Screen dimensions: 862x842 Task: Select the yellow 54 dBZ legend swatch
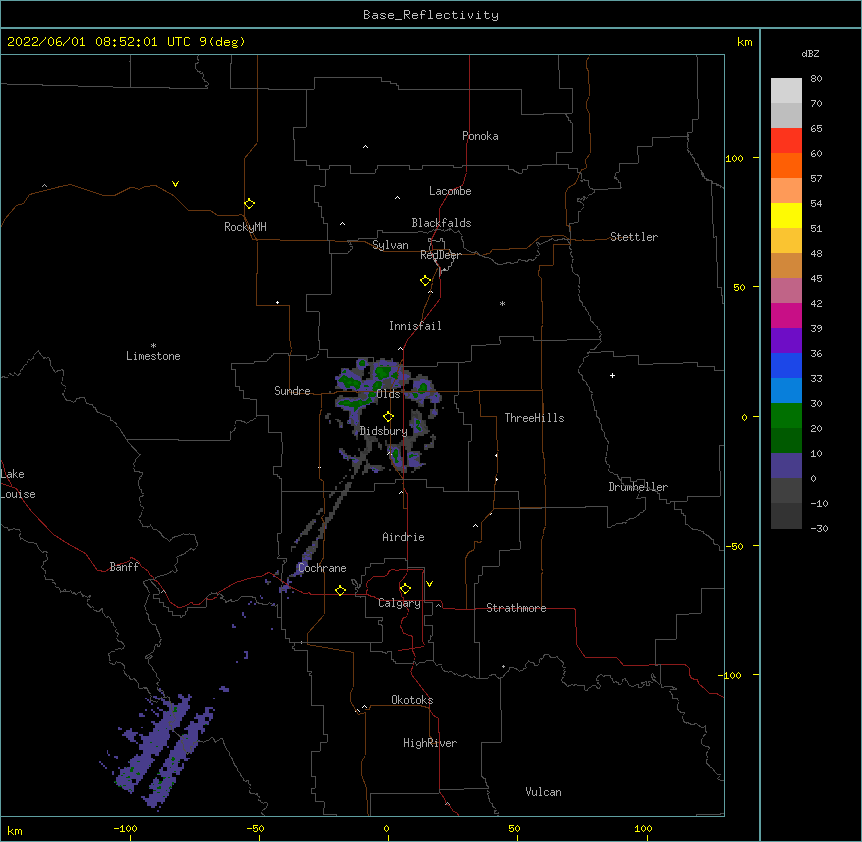(786, 215)
